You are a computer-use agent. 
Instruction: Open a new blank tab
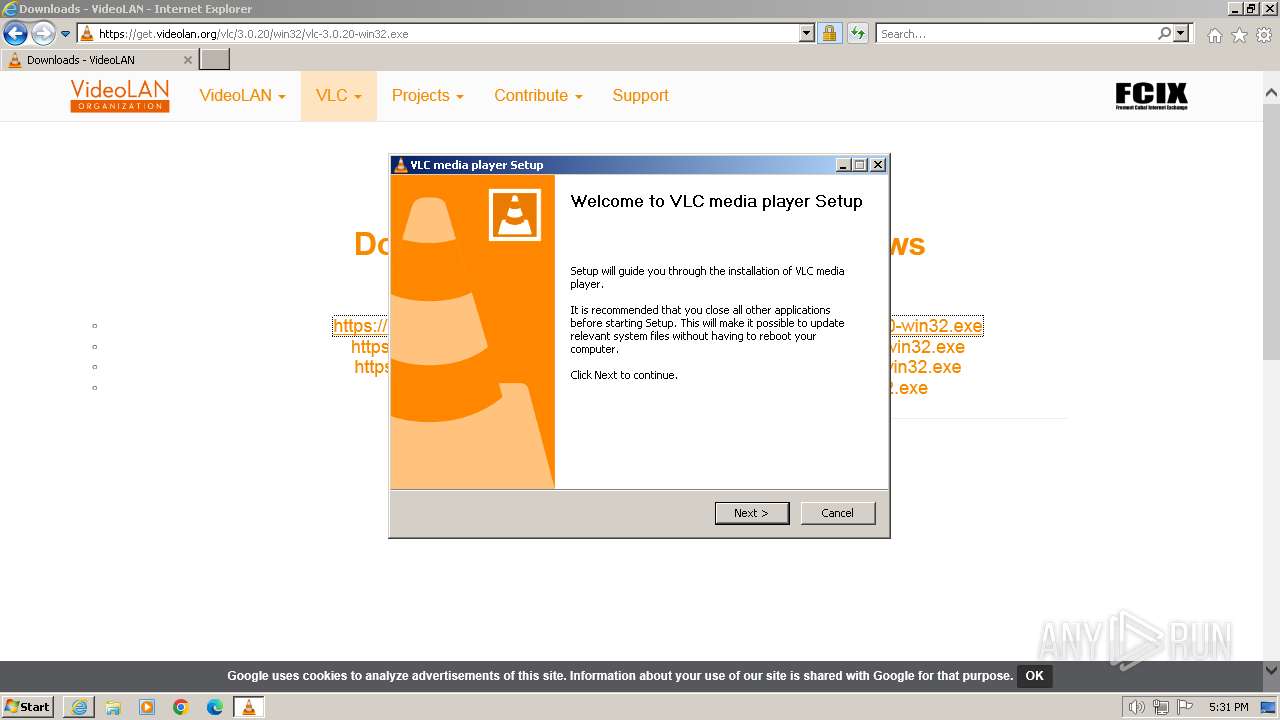215,60
